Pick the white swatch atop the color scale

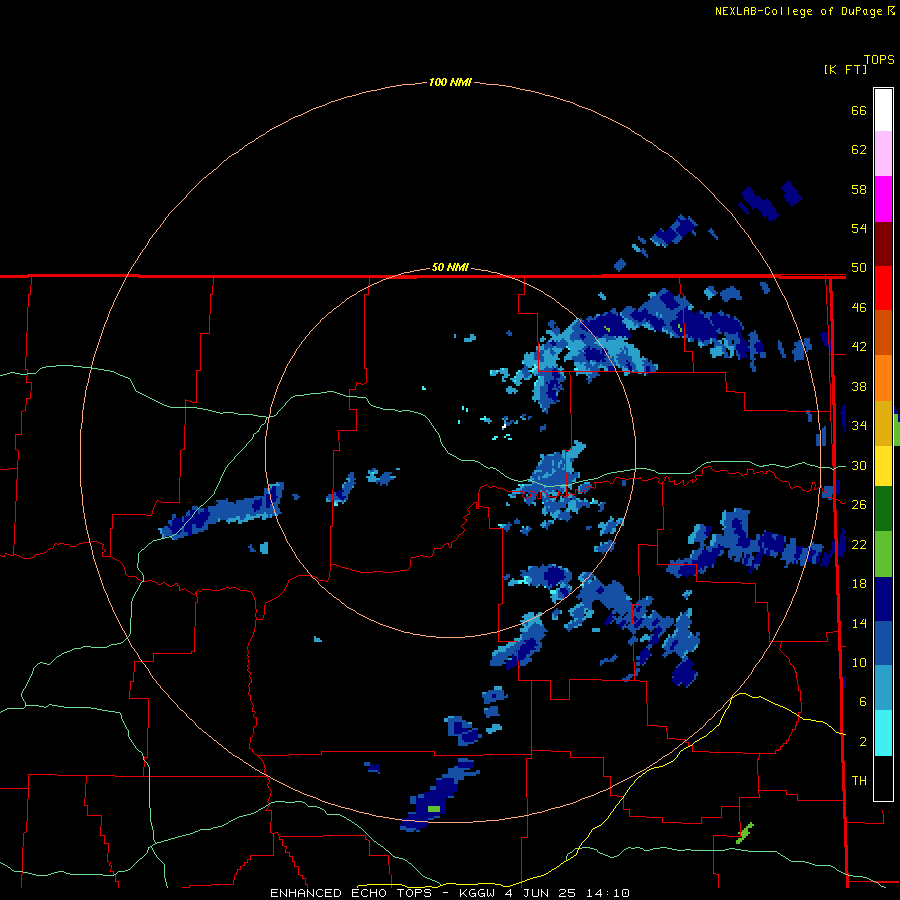[883, 110]
